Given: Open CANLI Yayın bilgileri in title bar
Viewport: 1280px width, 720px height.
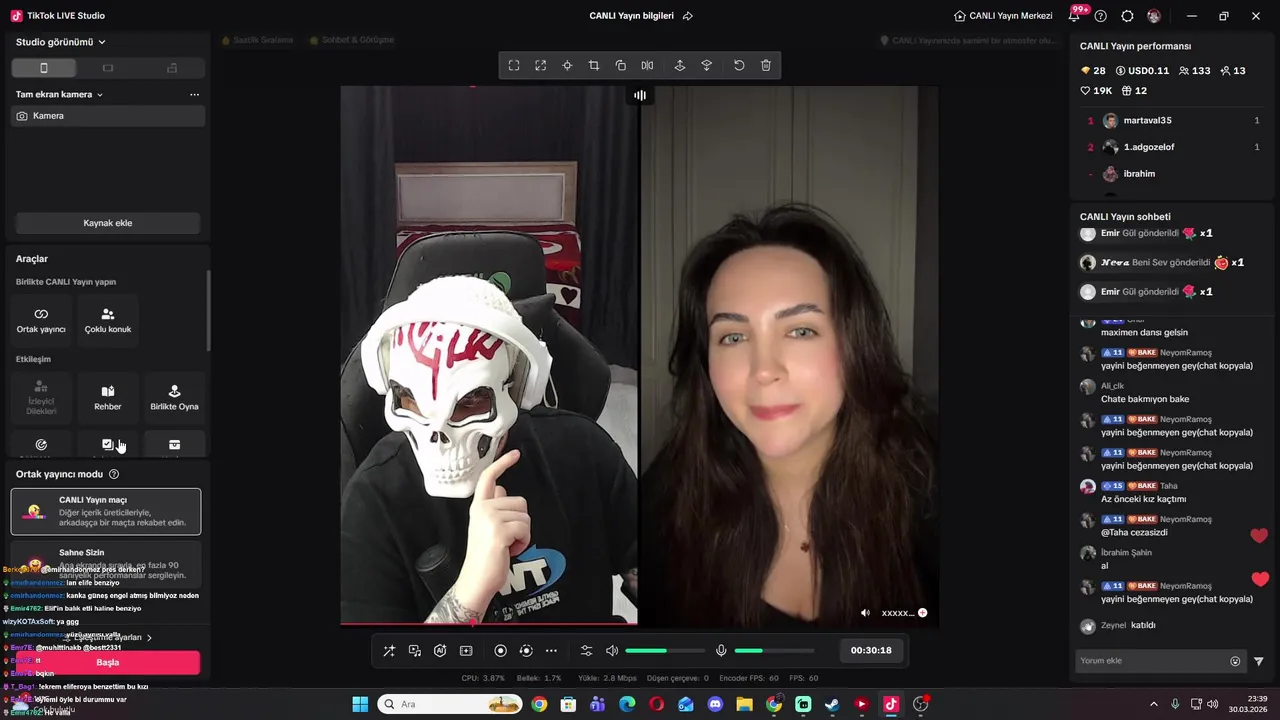Looking at the screenshot, I should (631, 16).
